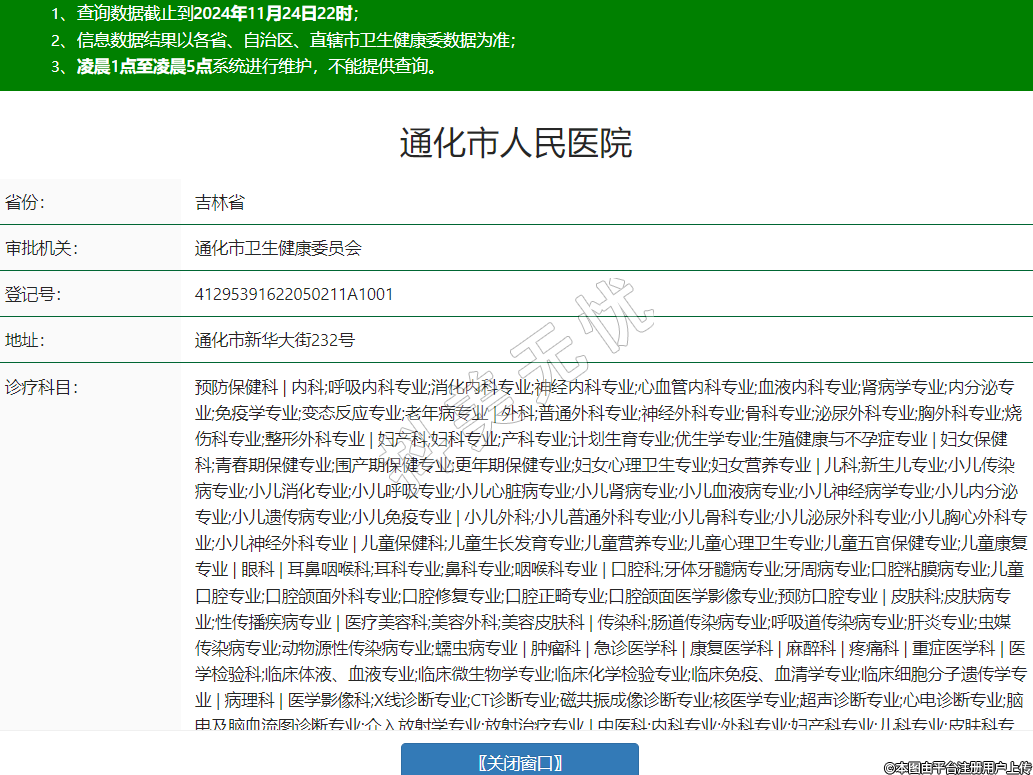Click the 关闭窗口 close window button

point(519,762)
